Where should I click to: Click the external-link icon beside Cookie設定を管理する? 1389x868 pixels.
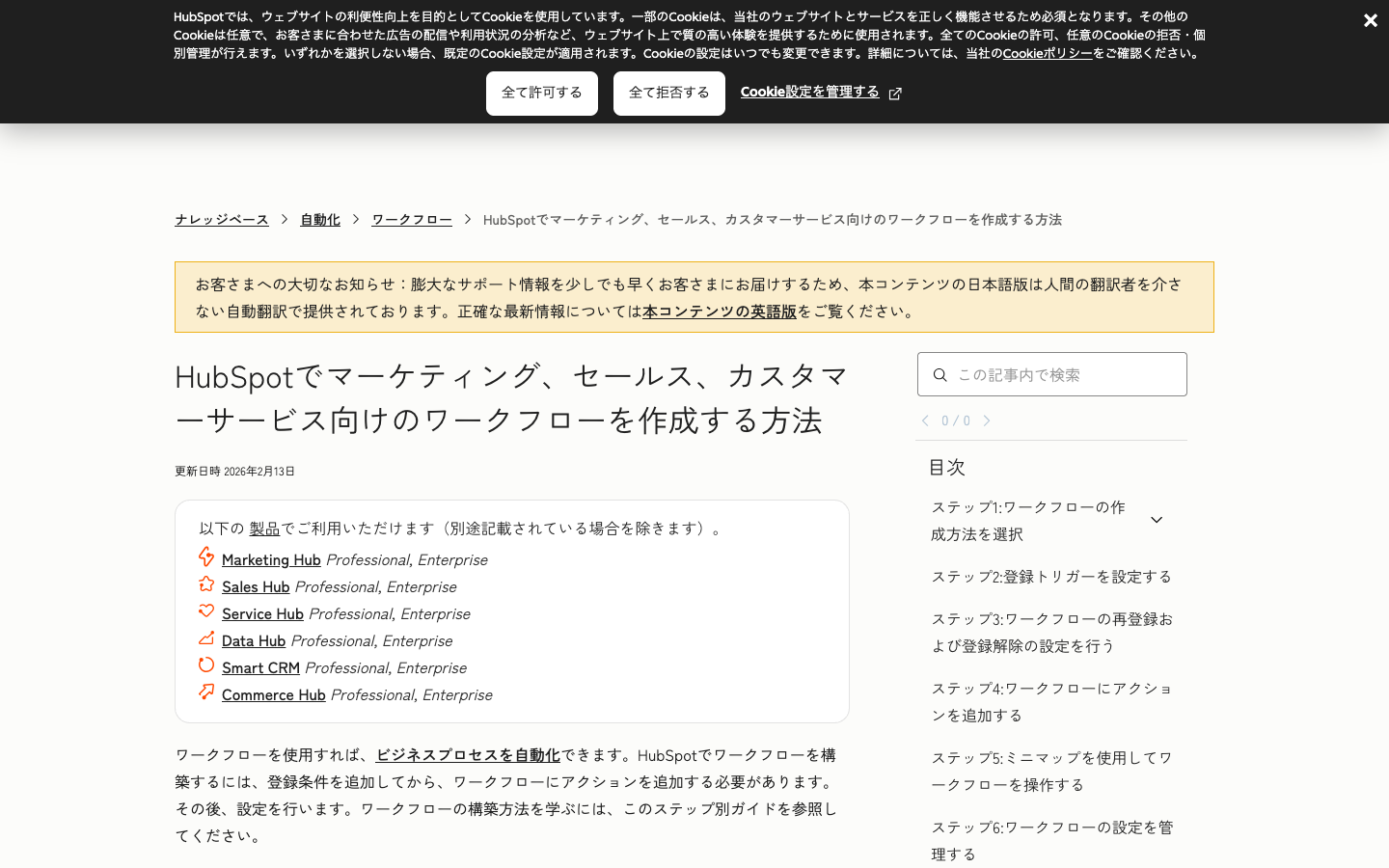click(x=896, y=94)
